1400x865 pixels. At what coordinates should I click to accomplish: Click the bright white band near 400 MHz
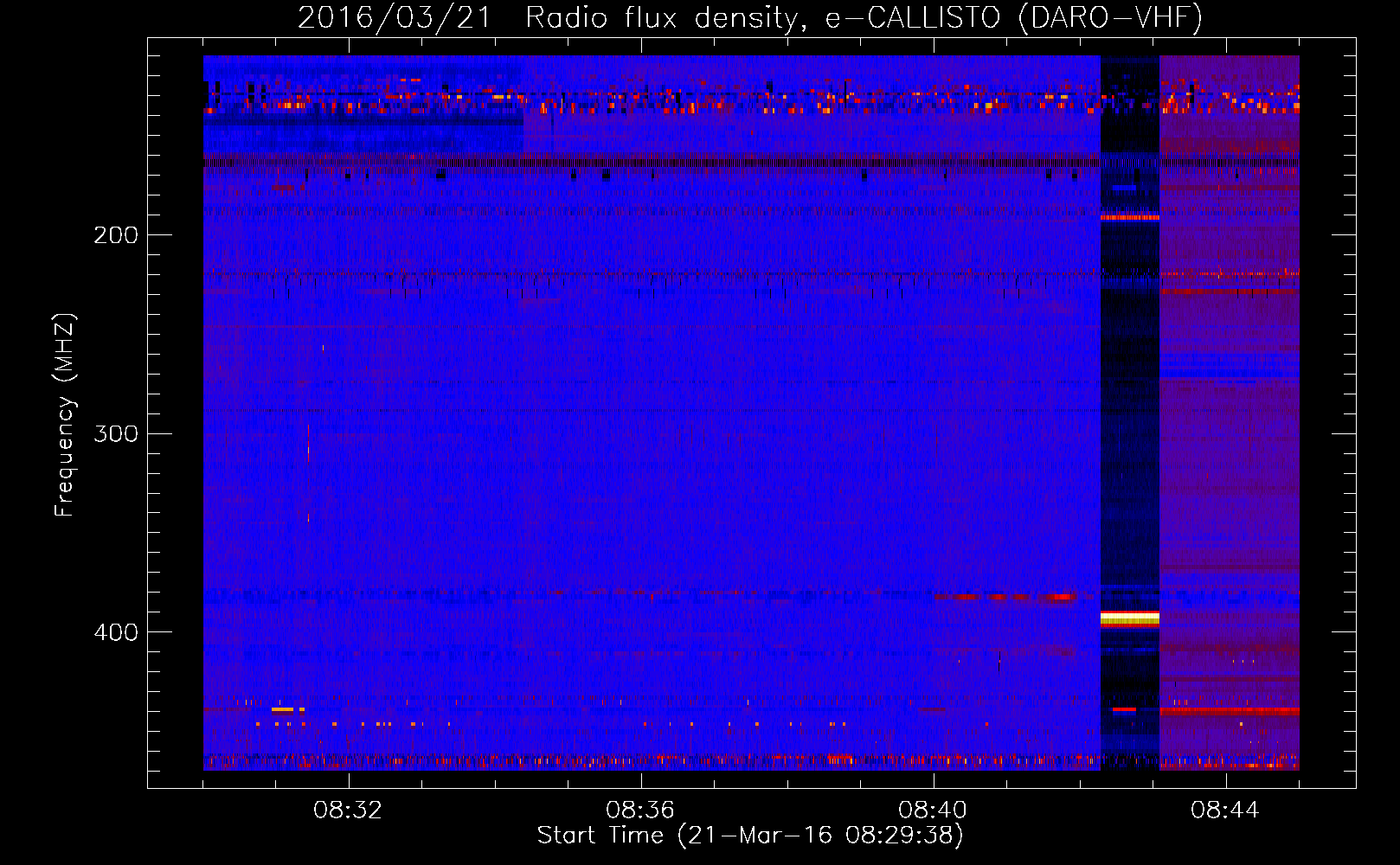tap(1129, 618)
